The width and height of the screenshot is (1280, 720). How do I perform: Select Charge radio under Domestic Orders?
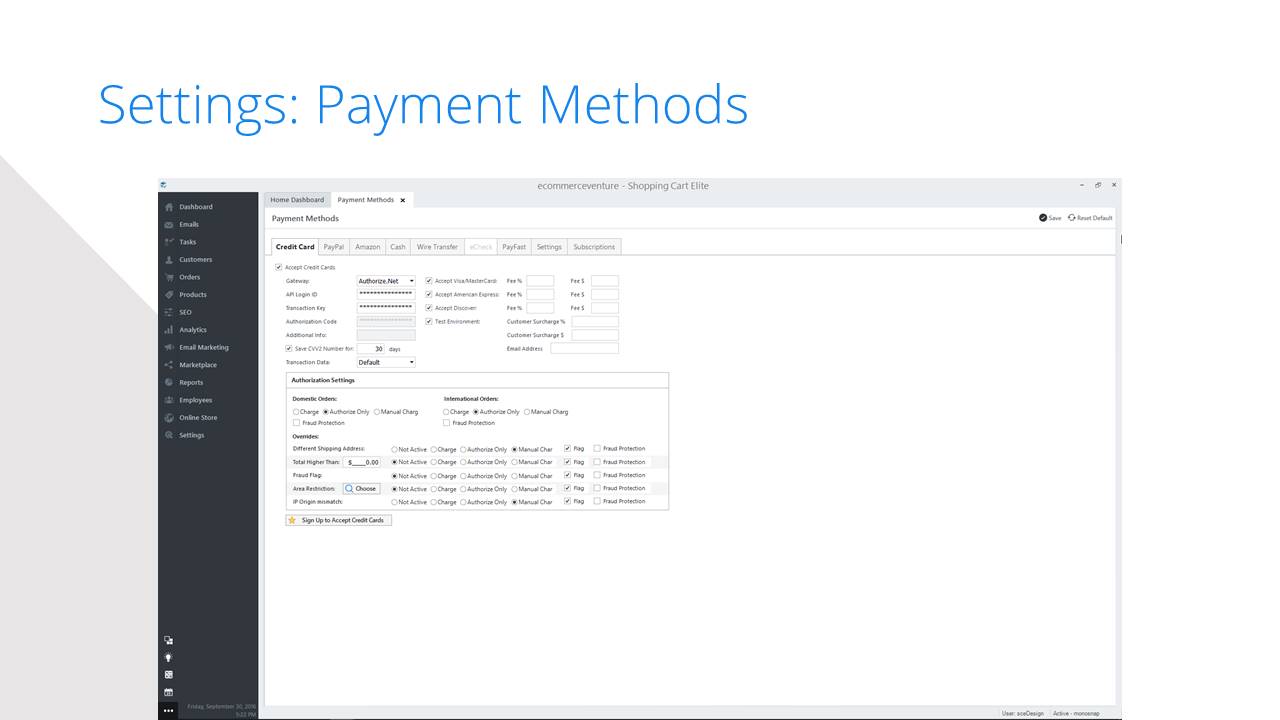pos(296,412)
